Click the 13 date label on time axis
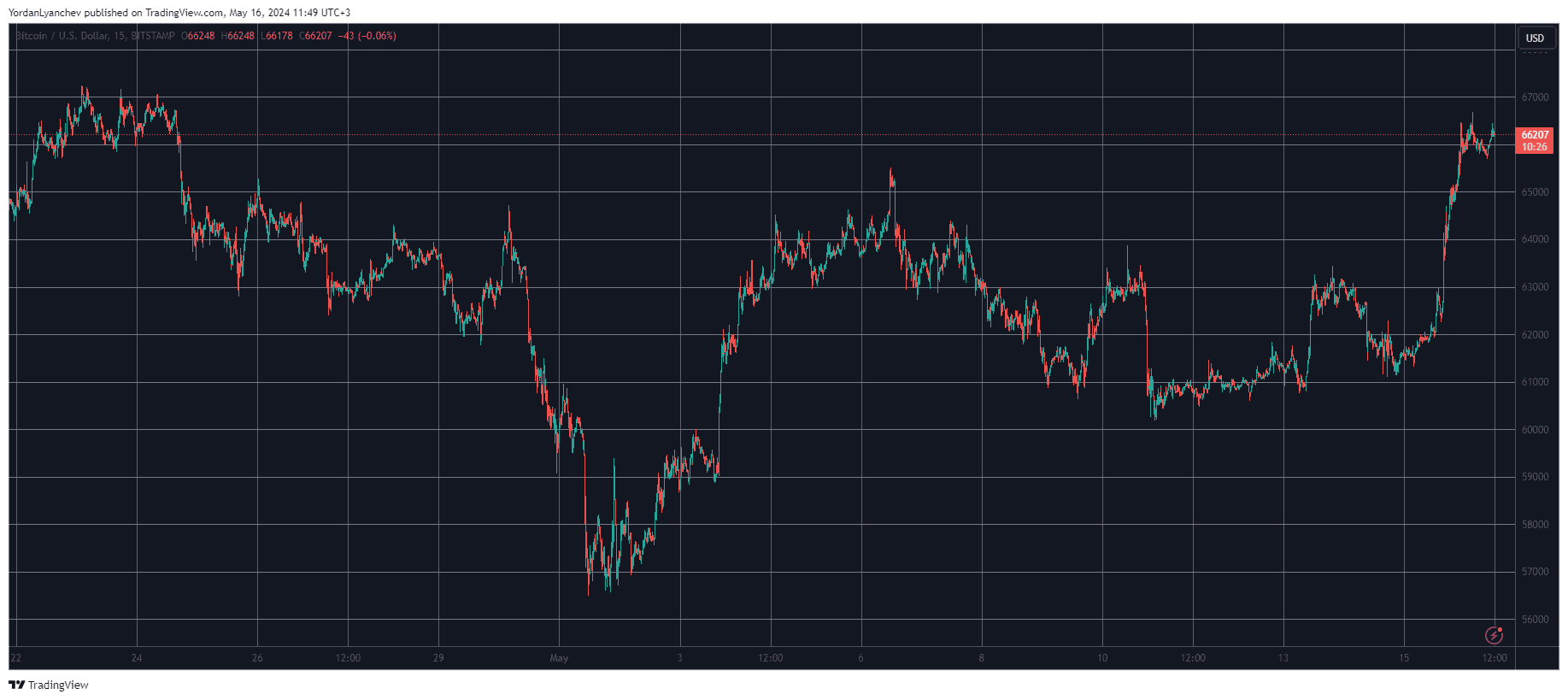 point(1283,658)
